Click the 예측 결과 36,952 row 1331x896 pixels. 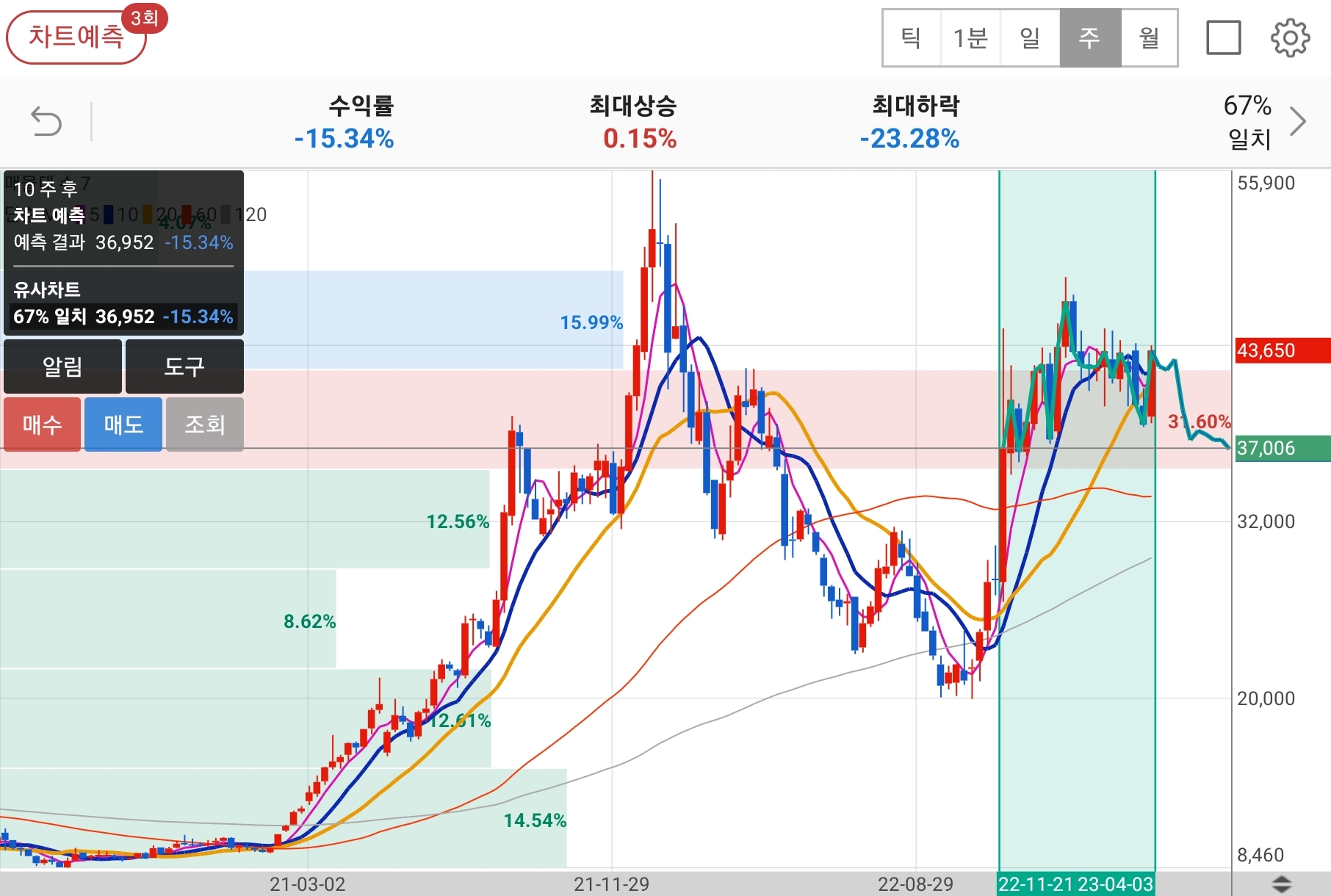123,242
